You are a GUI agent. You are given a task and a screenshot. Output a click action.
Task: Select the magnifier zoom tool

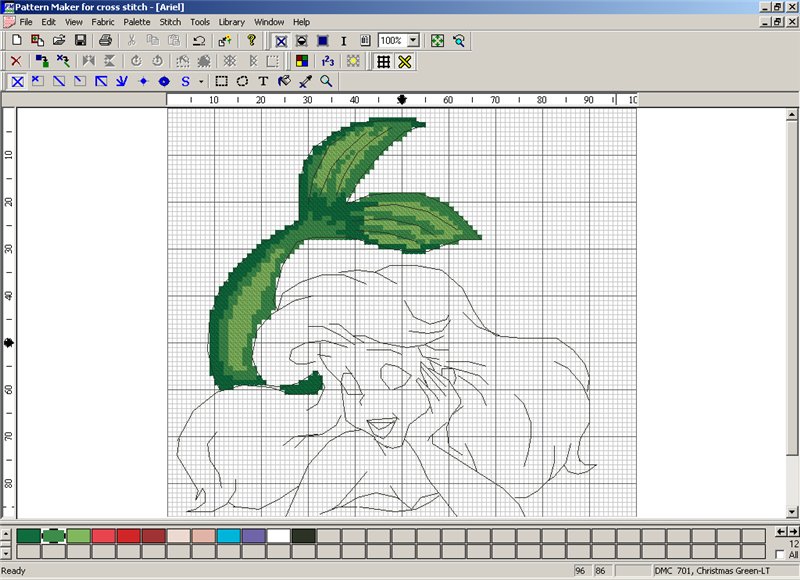click(326, 81)
